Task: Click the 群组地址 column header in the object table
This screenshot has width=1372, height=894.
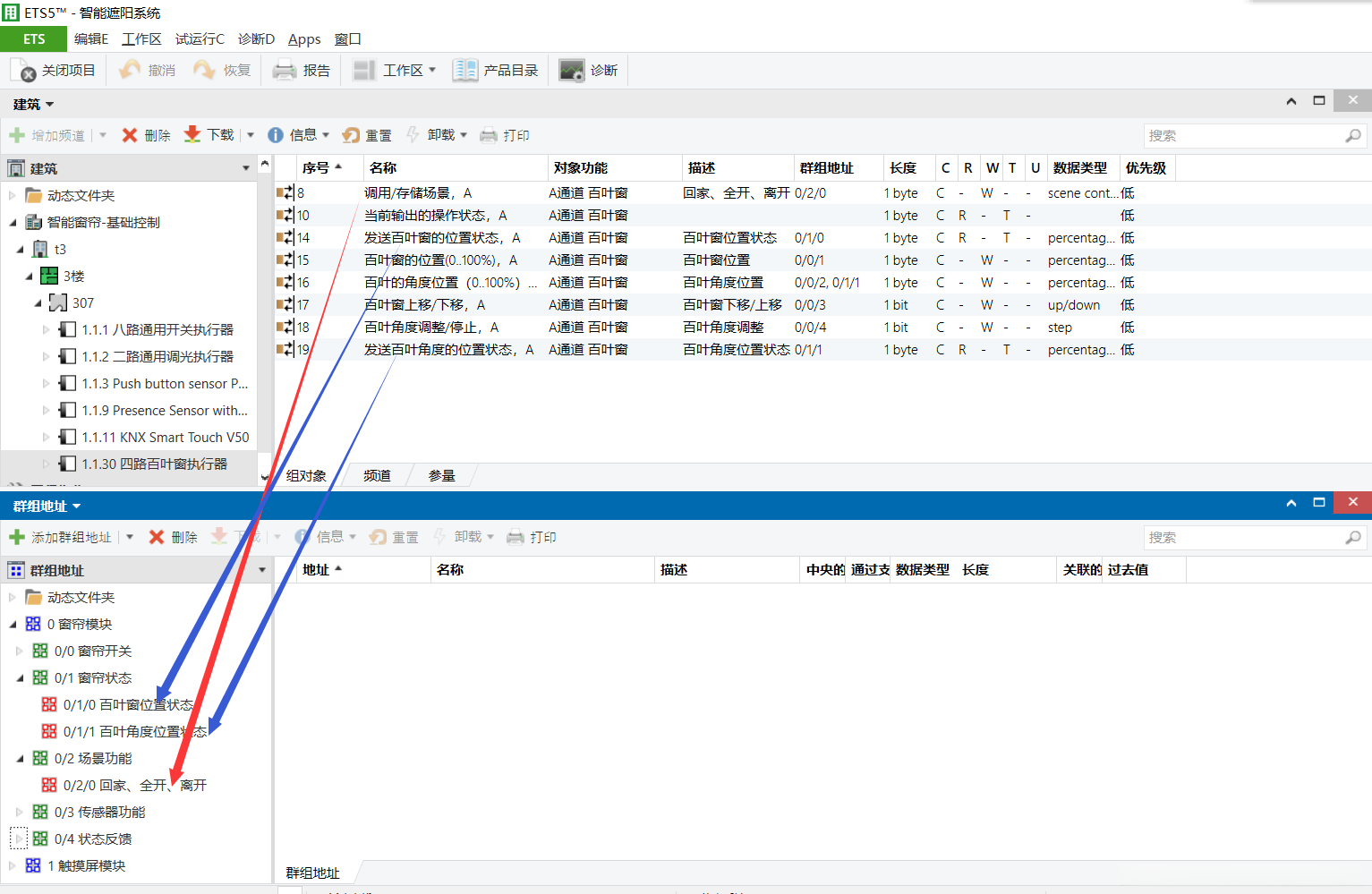Action: point(839,167)
